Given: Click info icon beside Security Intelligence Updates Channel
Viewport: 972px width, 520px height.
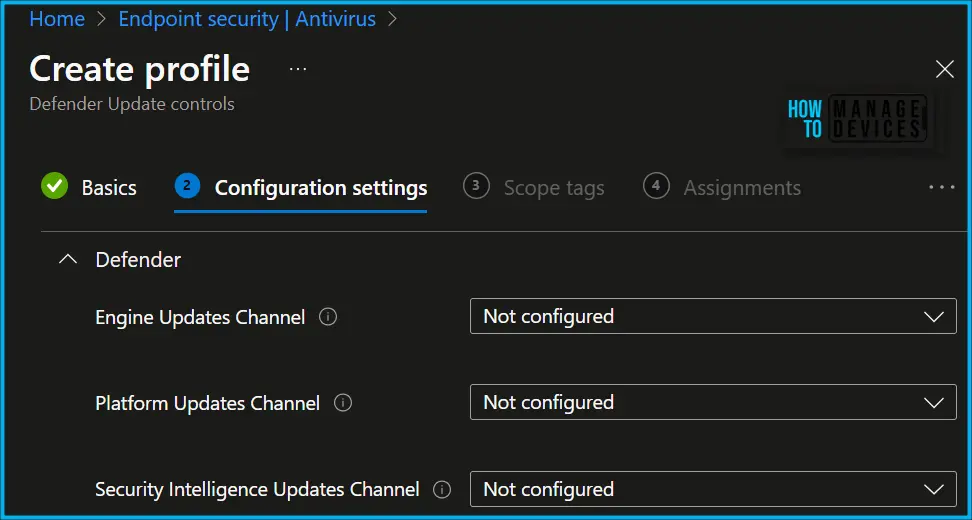Looking at the screenshot, I should tap(442, 490).
